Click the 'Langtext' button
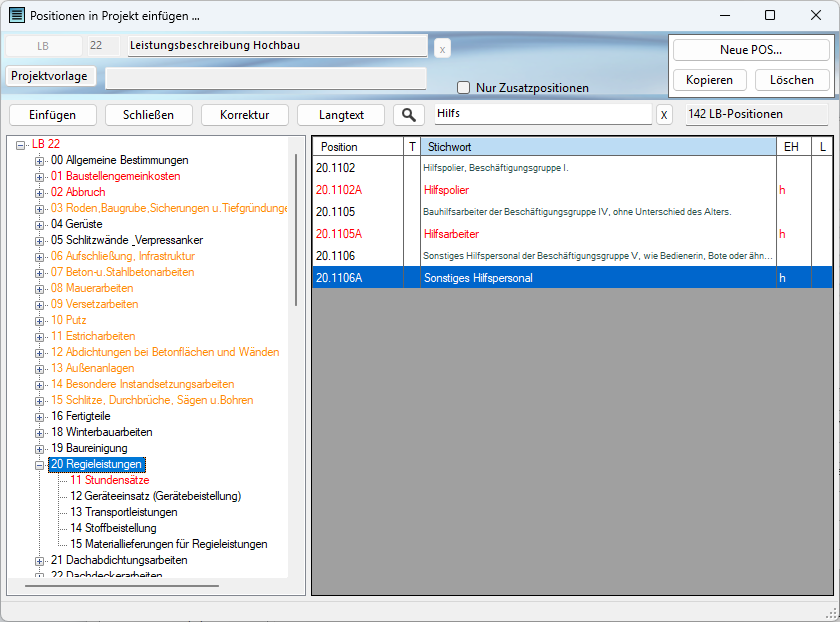Screen dimensions: 840x622 coord(341,115)
